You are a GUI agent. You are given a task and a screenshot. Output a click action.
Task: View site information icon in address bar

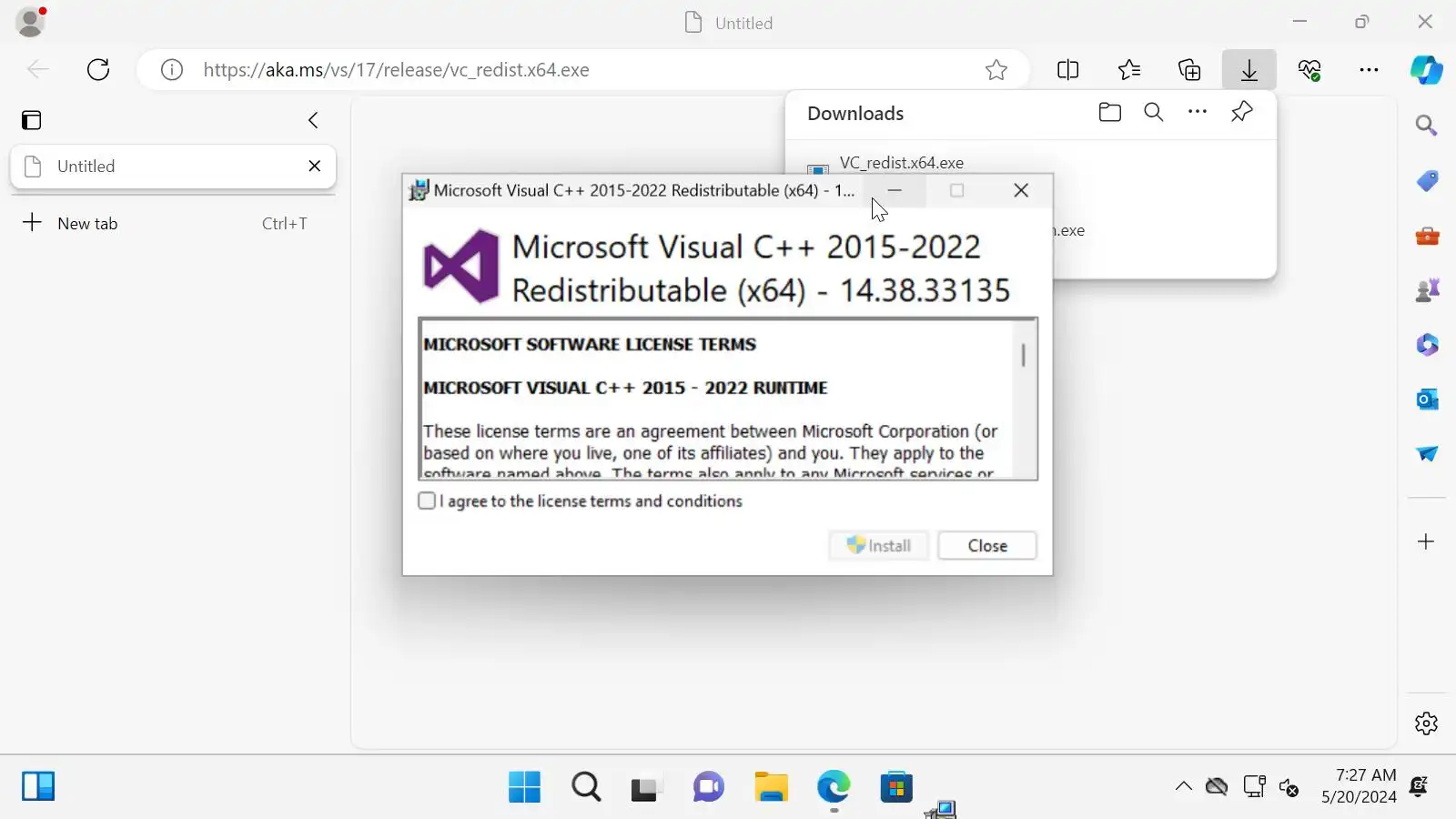[x=172, y=70]
